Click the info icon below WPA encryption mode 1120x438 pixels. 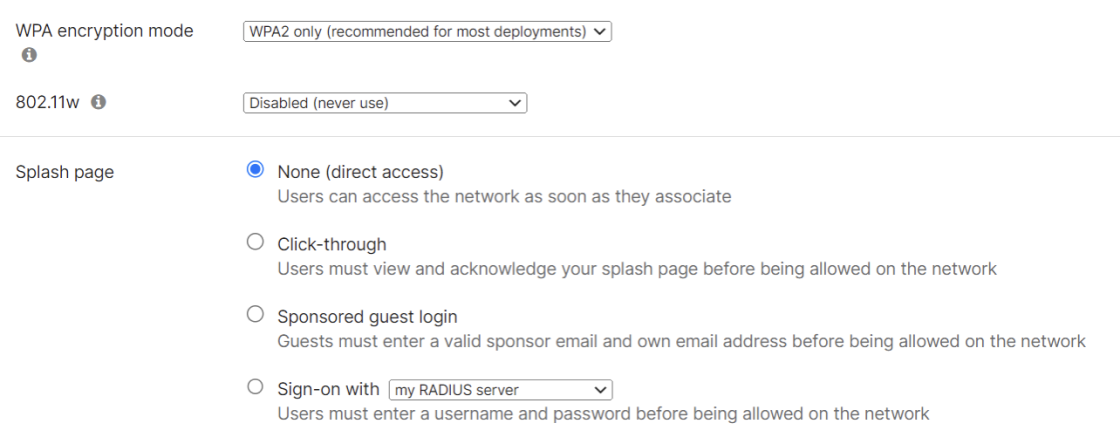tap(29, 55)
